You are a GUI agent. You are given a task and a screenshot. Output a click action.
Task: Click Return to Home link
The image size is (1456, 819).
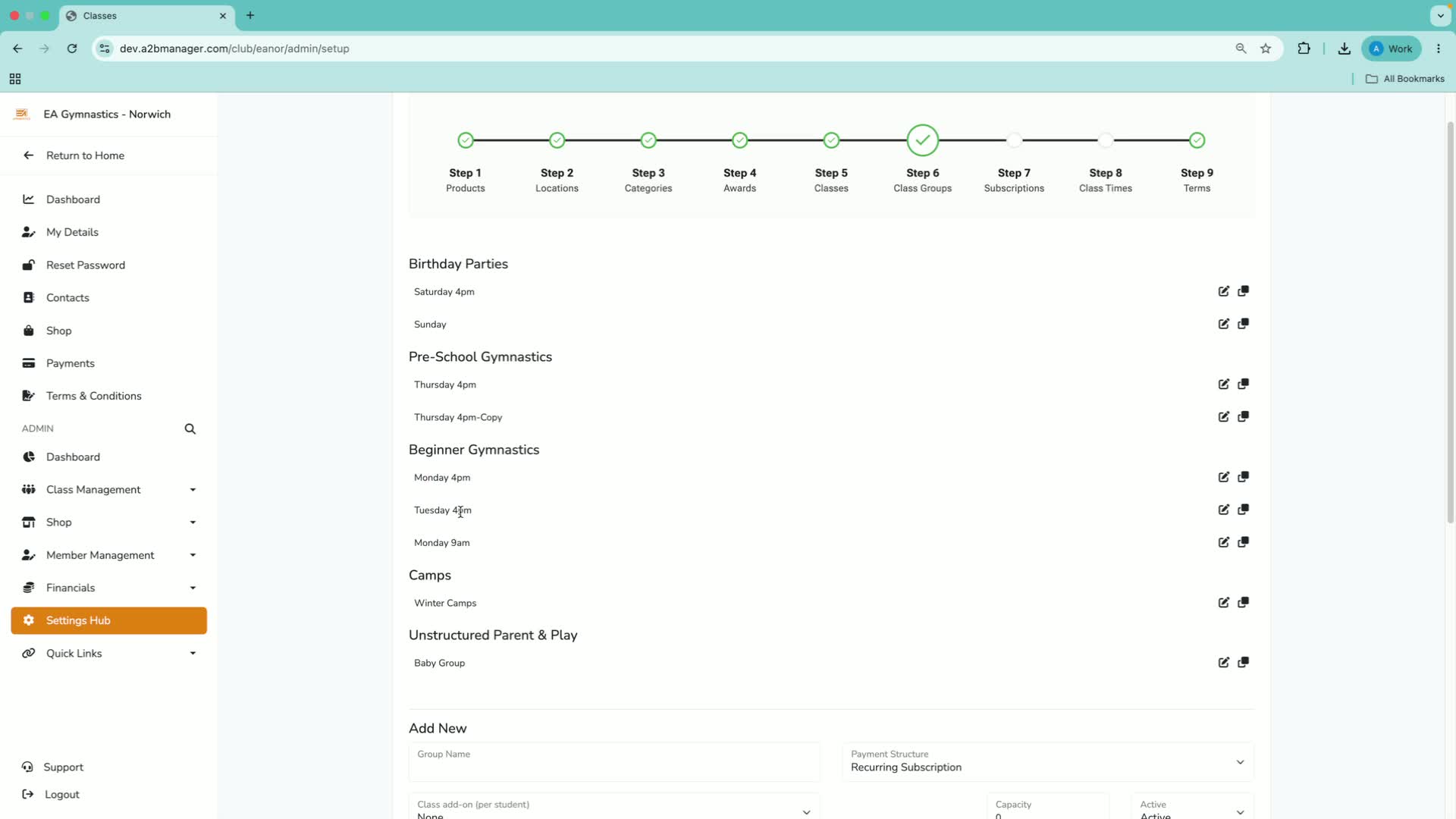coord(85,155)
